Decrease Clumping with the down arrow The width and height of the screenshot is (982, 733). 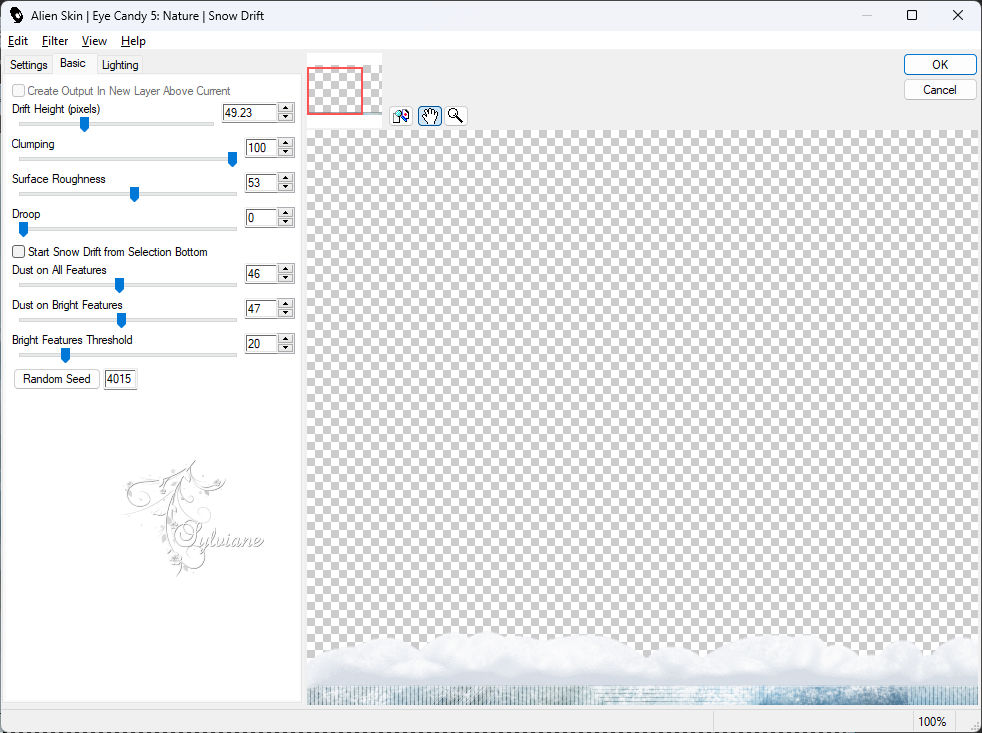286,152
